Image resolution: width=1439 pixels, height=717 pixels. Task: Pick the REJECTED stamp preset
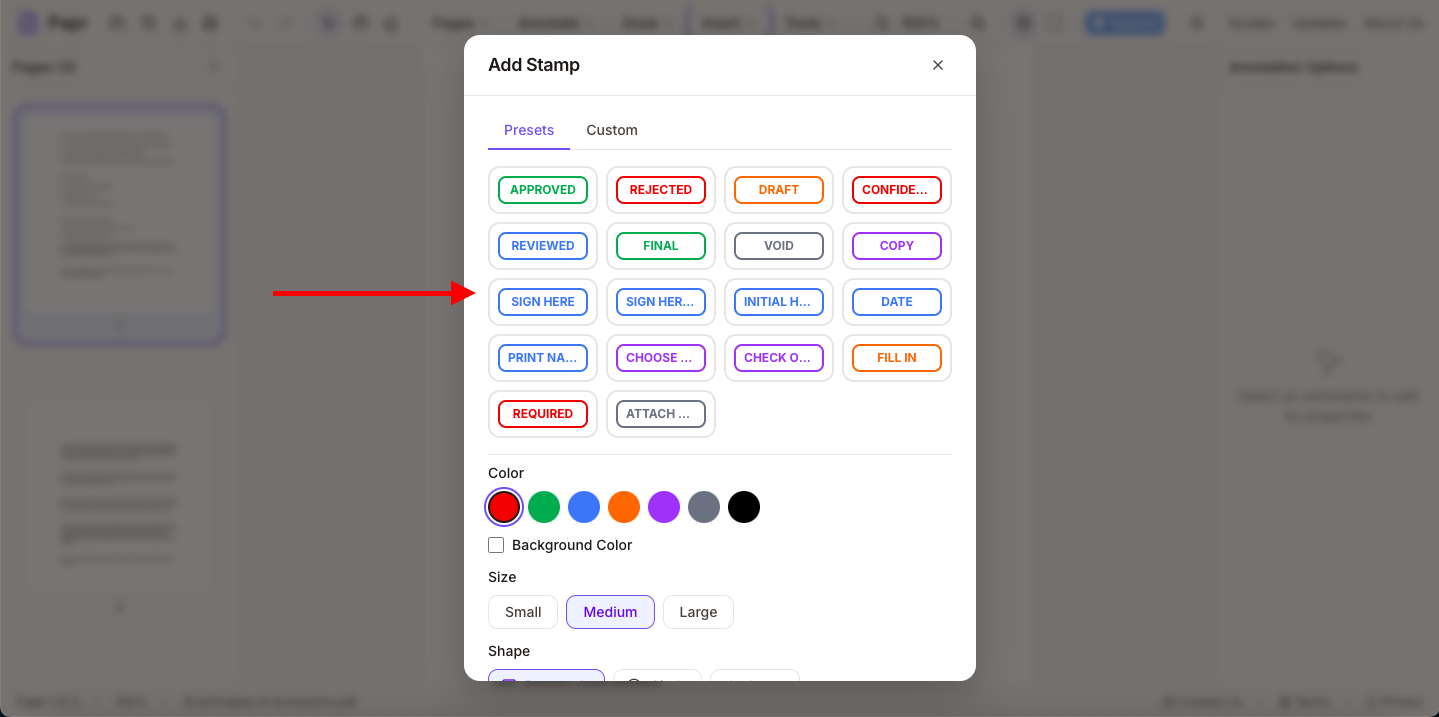[661, 190]
